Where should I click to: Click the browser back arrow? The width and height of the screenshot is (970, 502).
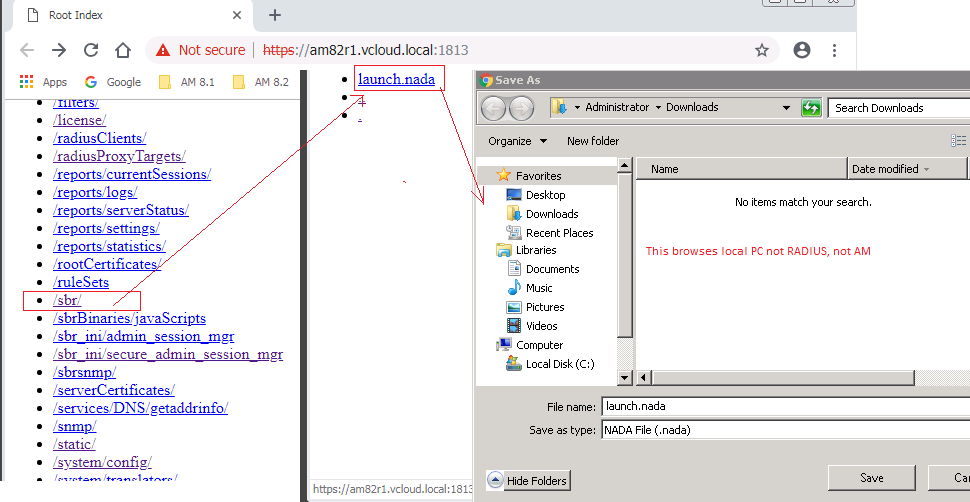point(27,50)
